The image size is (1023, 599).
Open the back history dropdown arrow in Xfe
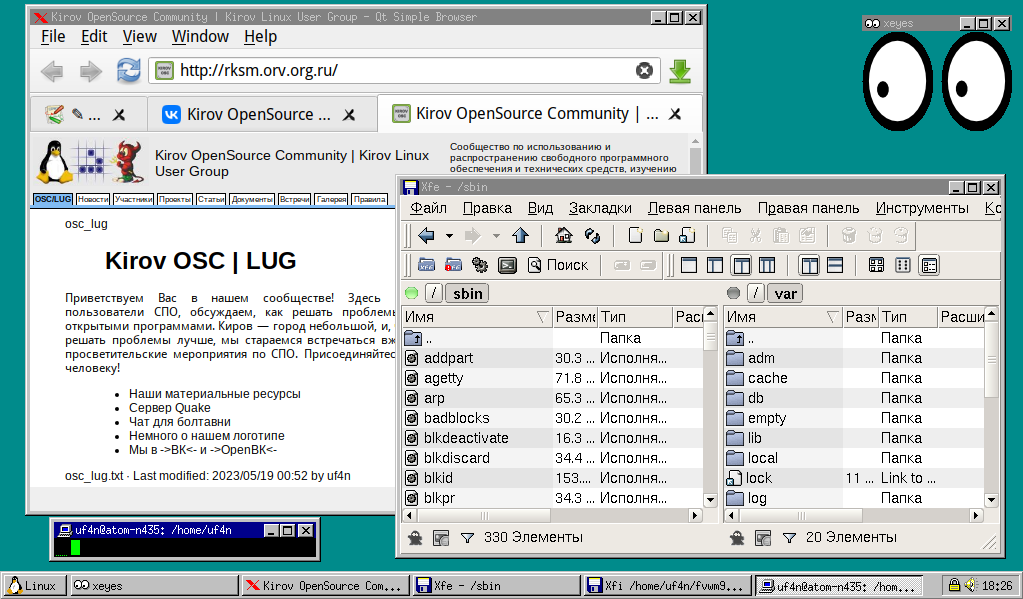449,236
